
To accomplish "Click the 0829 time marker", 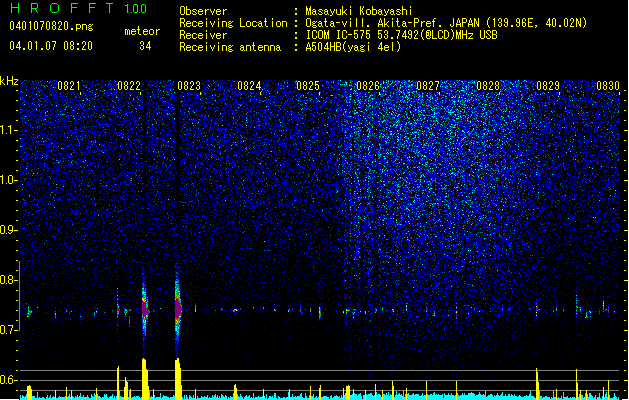I will click(548, 85).
